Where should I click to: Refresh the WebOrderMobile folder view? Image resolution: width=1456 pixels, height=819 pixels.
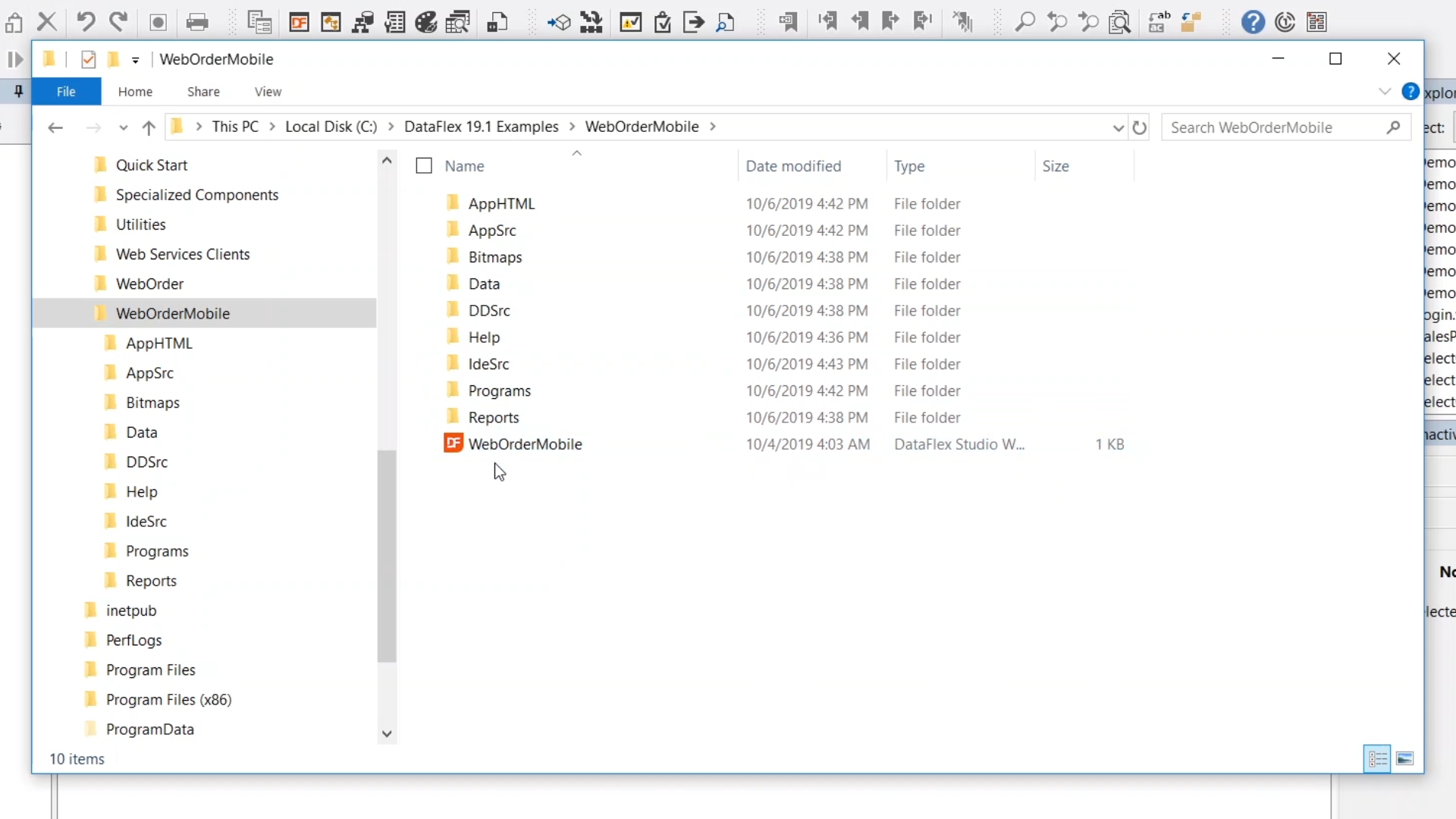[1139, 127]
